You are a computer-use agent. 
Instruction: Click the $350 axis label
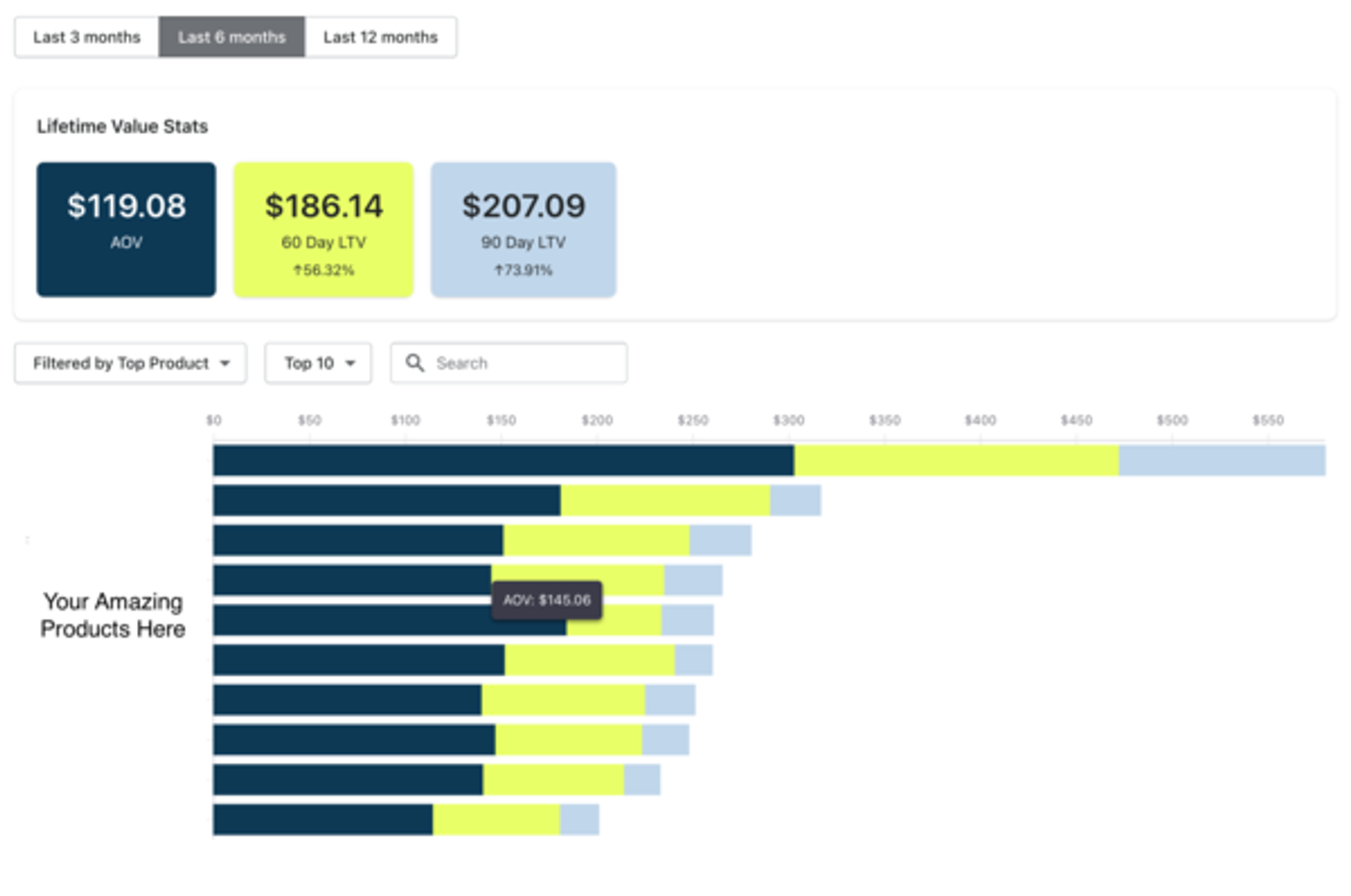click(x=884, y=420)
